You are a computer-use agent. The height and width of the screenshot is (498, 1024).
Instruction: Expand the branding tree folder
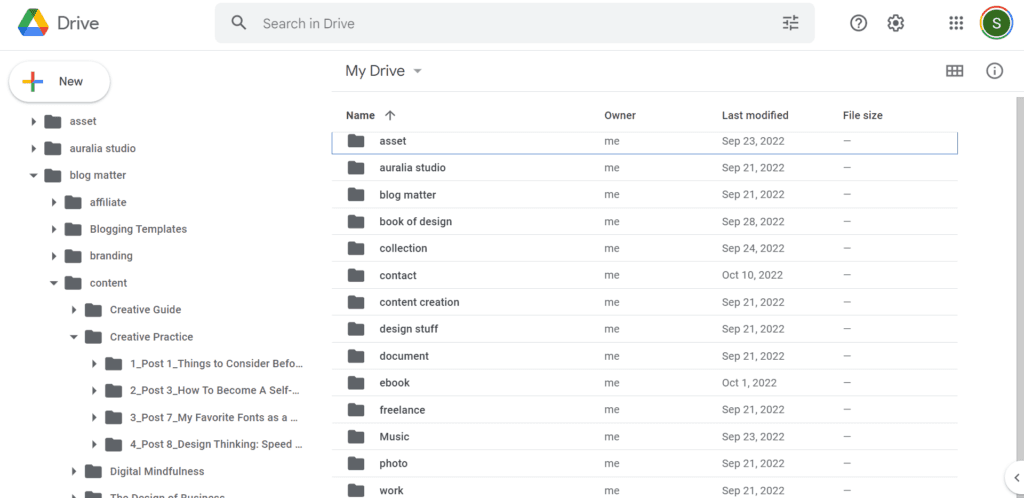point(54,256)
